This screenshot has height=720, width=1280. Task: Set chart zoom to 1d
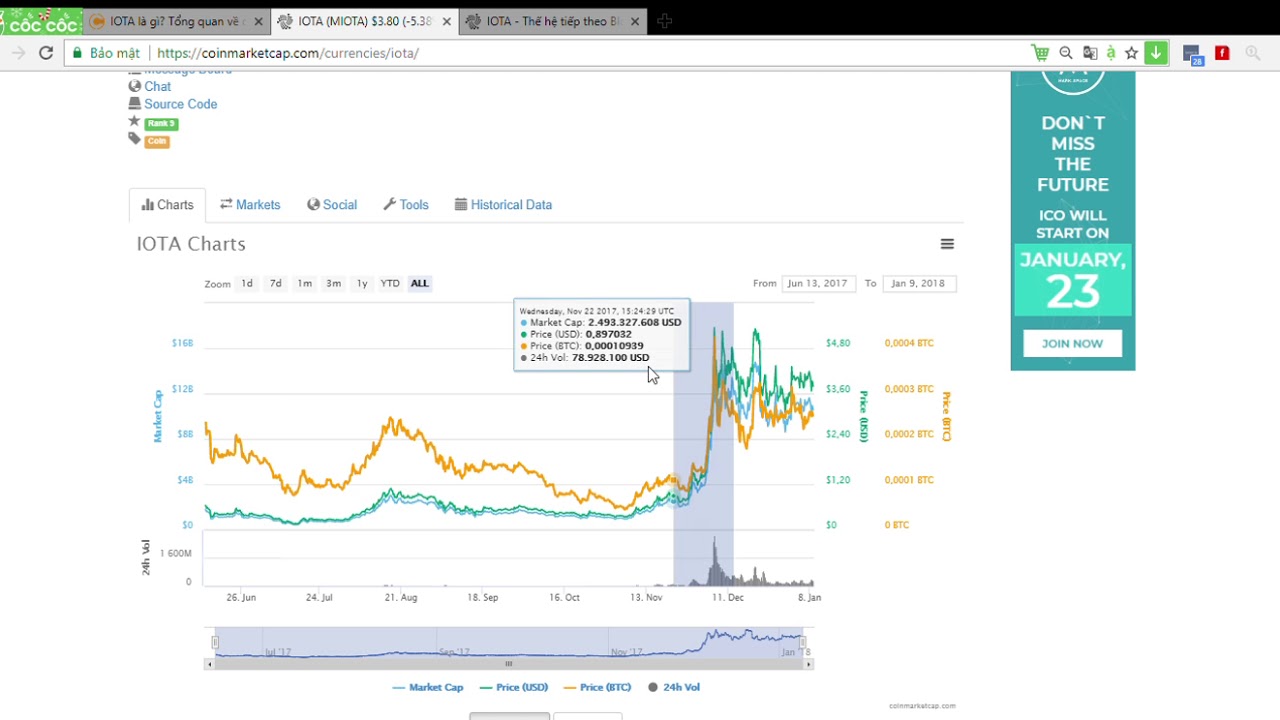(x=247, y=283)
